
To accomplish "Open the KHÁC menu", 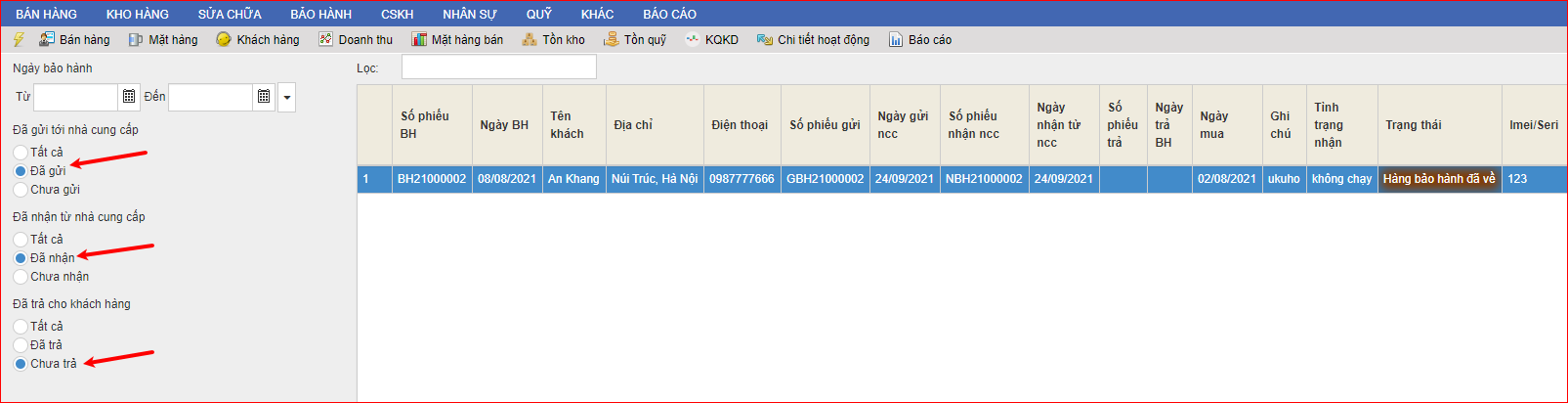I will (x=598, y=14).
